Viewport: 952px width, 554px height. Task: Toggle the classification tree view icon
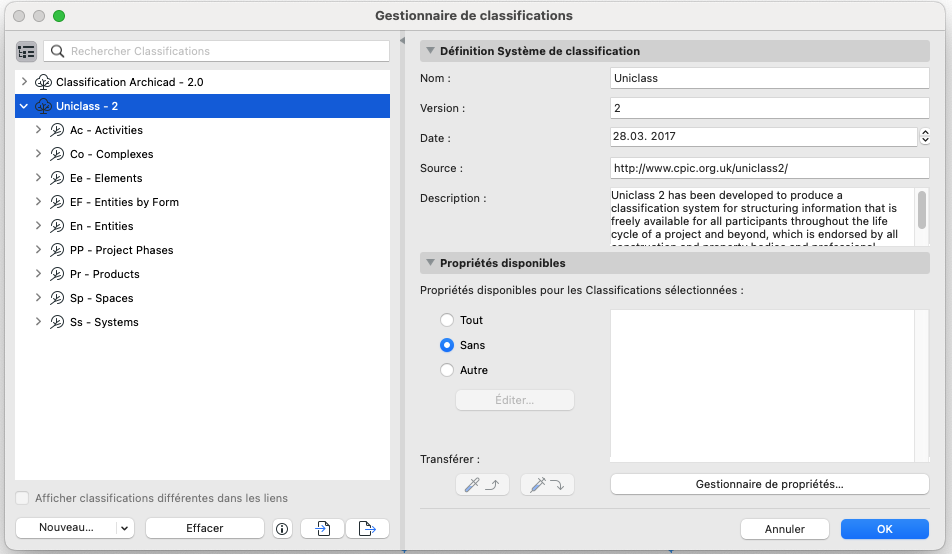tap(26, 52)
